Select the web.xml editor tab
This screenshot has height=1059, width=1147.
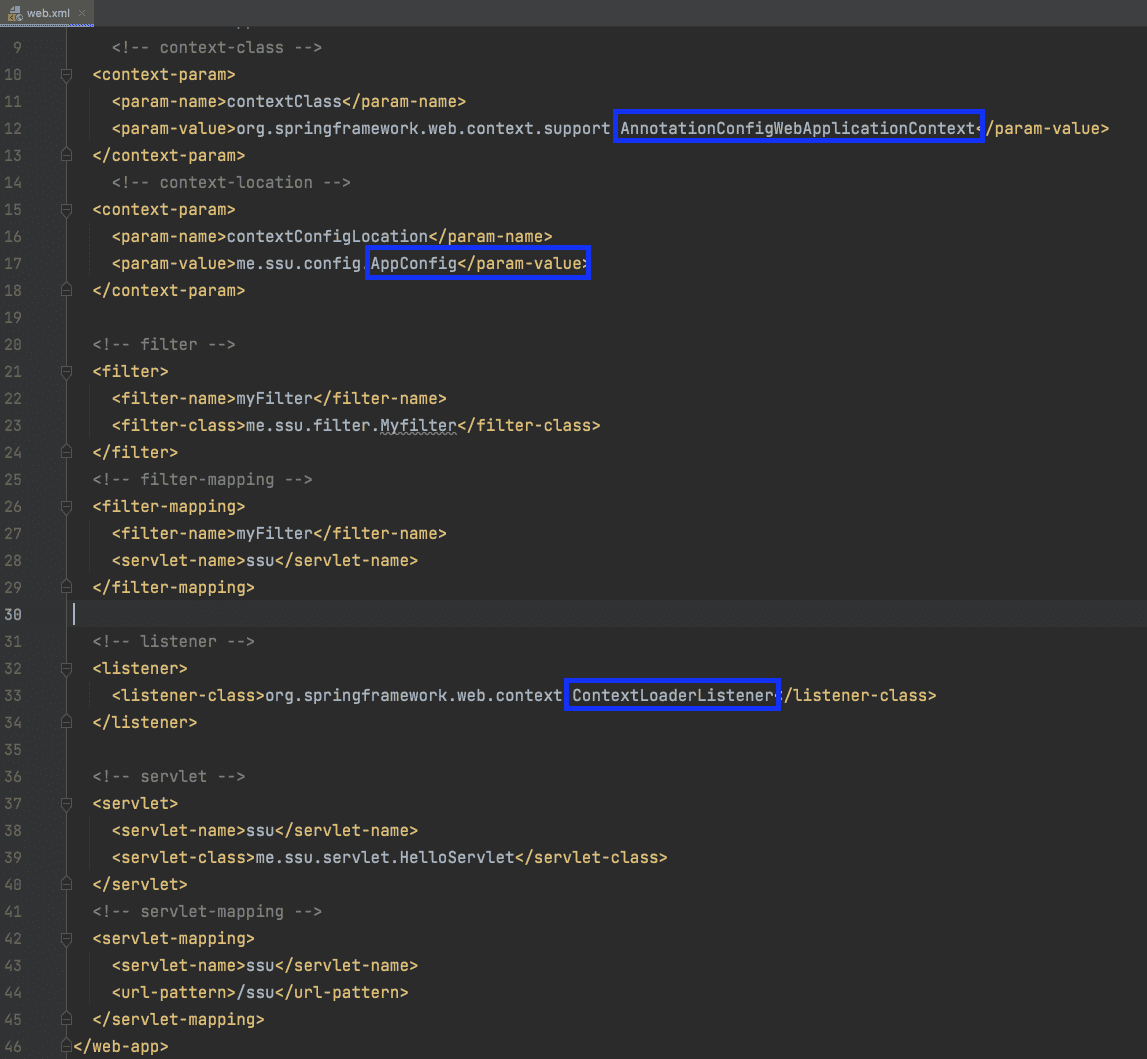[47, 13]
